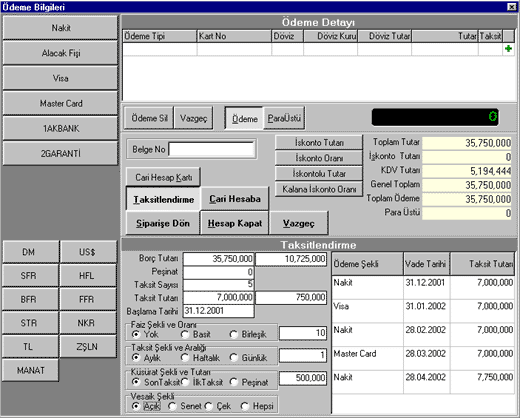Select ZŞLN currency button

click(88, 347)
